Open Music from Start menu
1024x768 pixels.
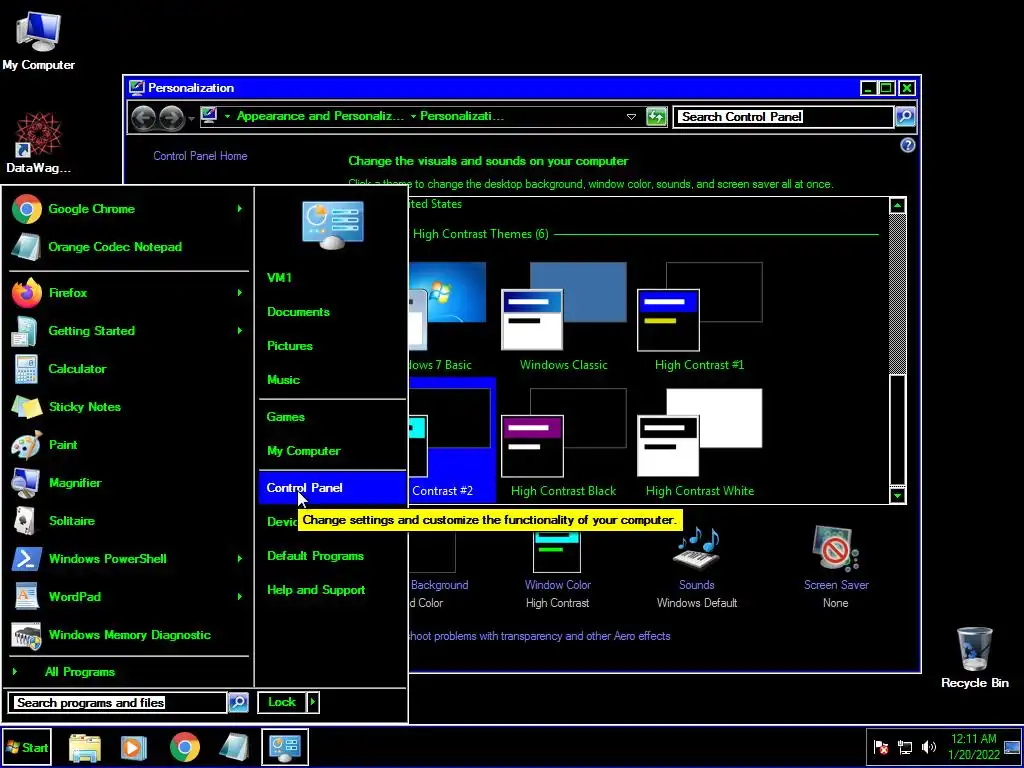283,379
